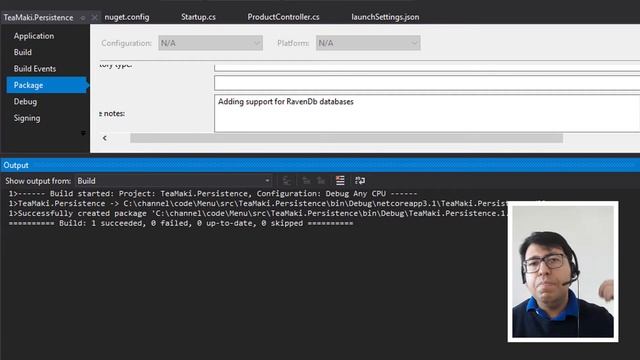Switch to the launchSettings.json tab
This screenshot has height=360, width=640.
(385, 17)
